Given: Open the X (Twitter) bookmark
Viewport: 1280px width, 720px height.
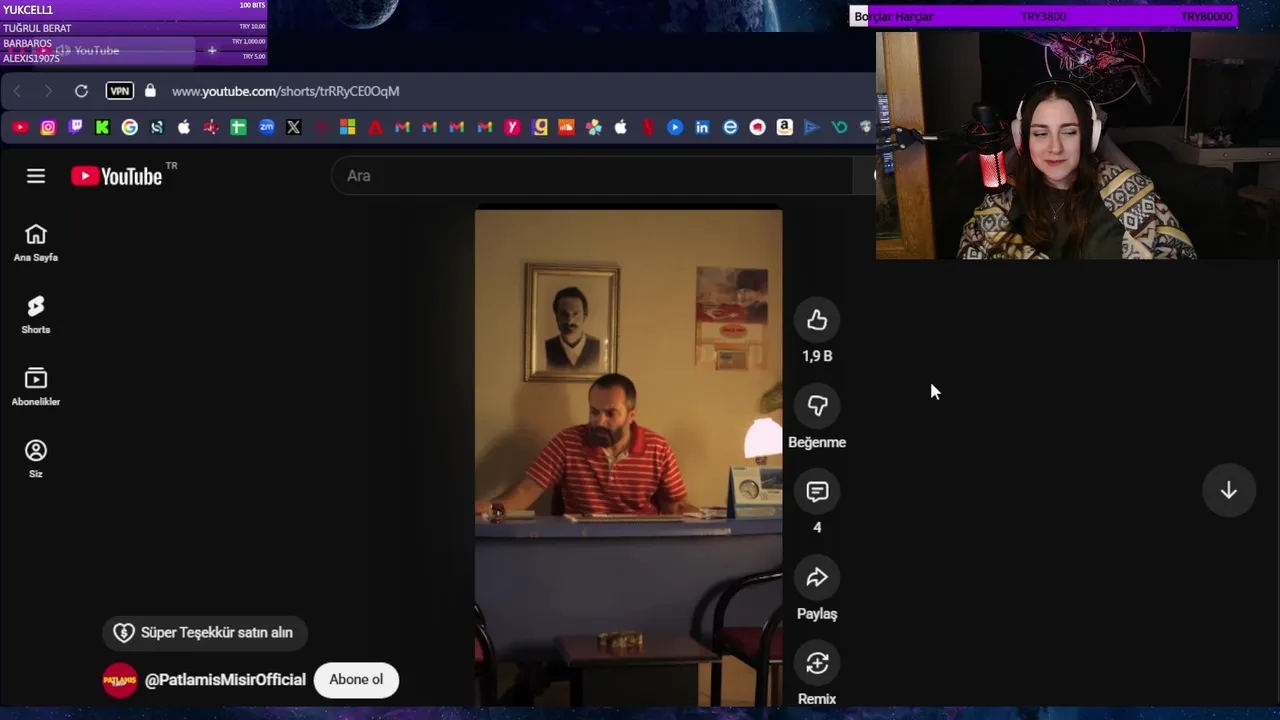Looking at the screenshot, I should (293, 127).
